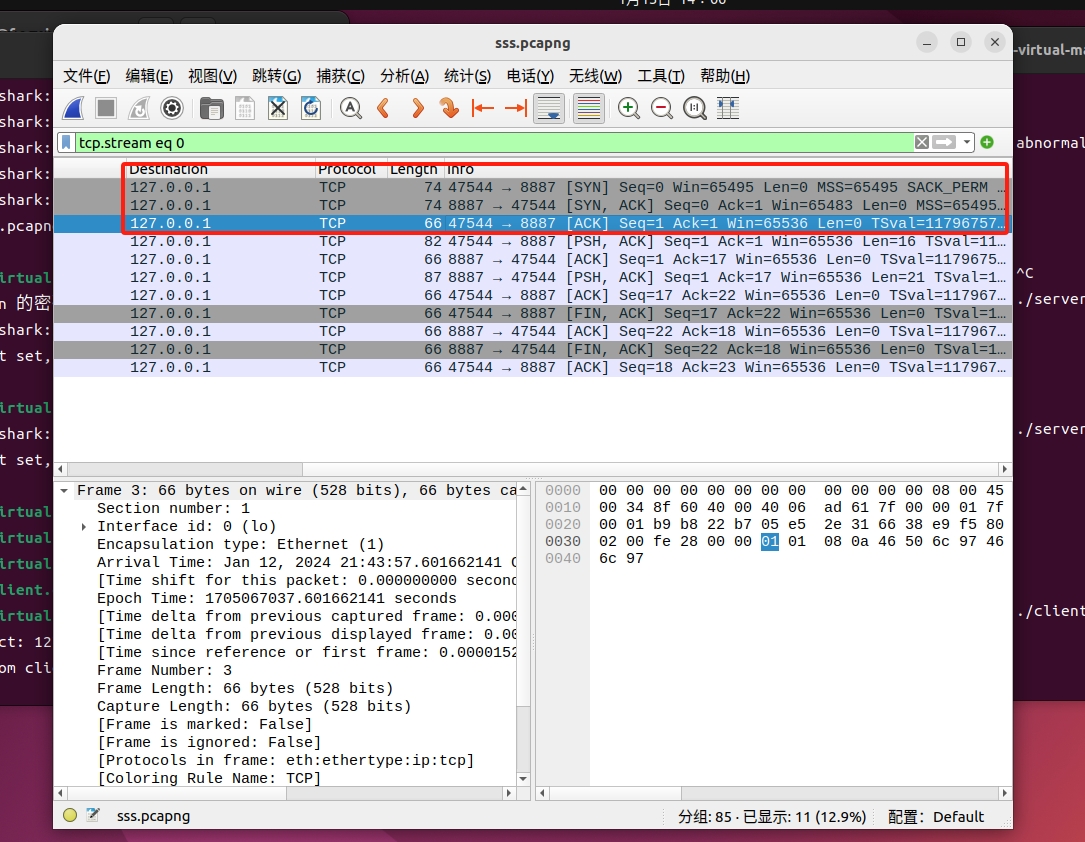1085x842 pixels.
Task: Click the 配置: Default profile label
Action: [x=936, y=817]
